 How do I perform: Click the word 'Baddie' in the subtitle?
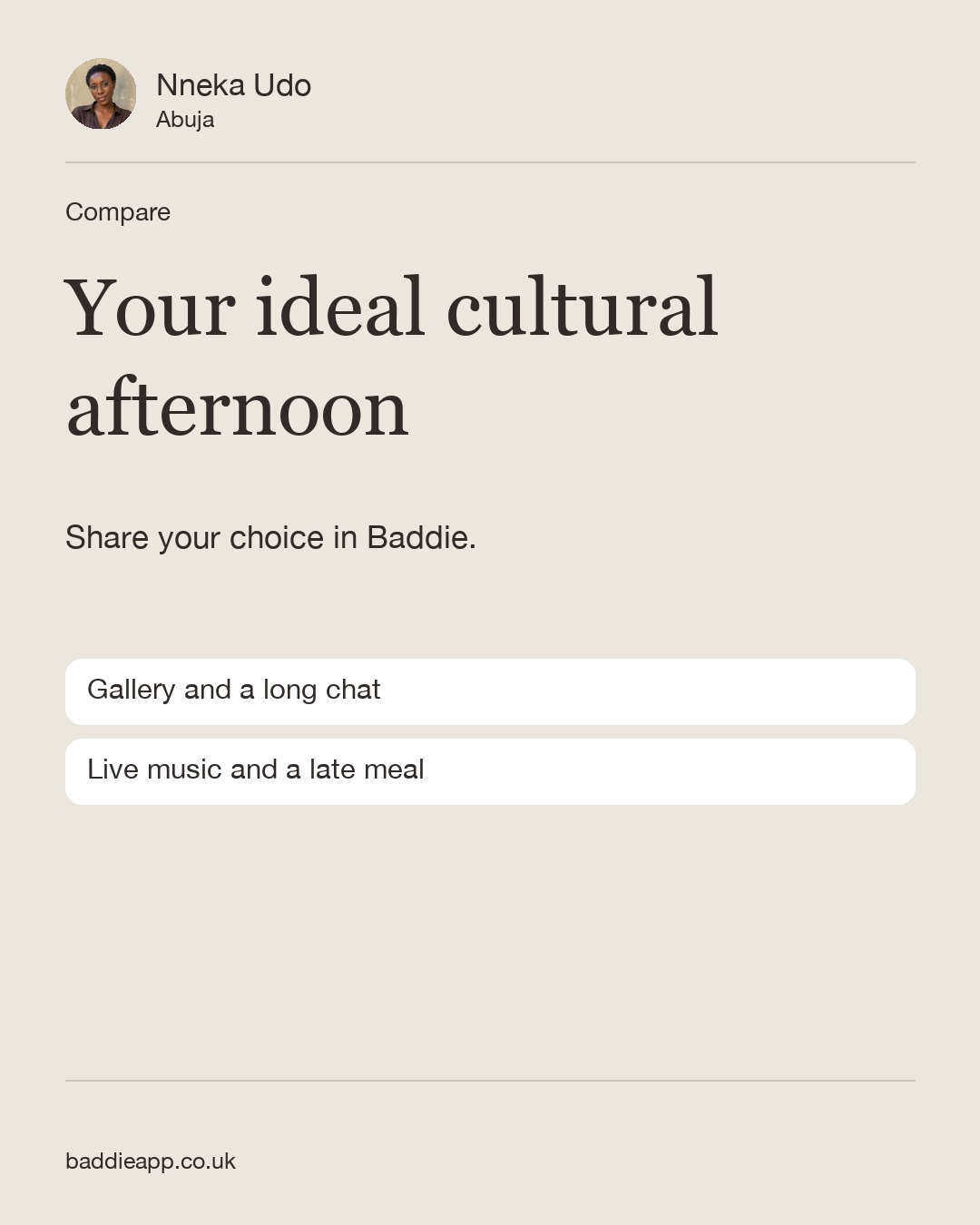pos(417,537)
